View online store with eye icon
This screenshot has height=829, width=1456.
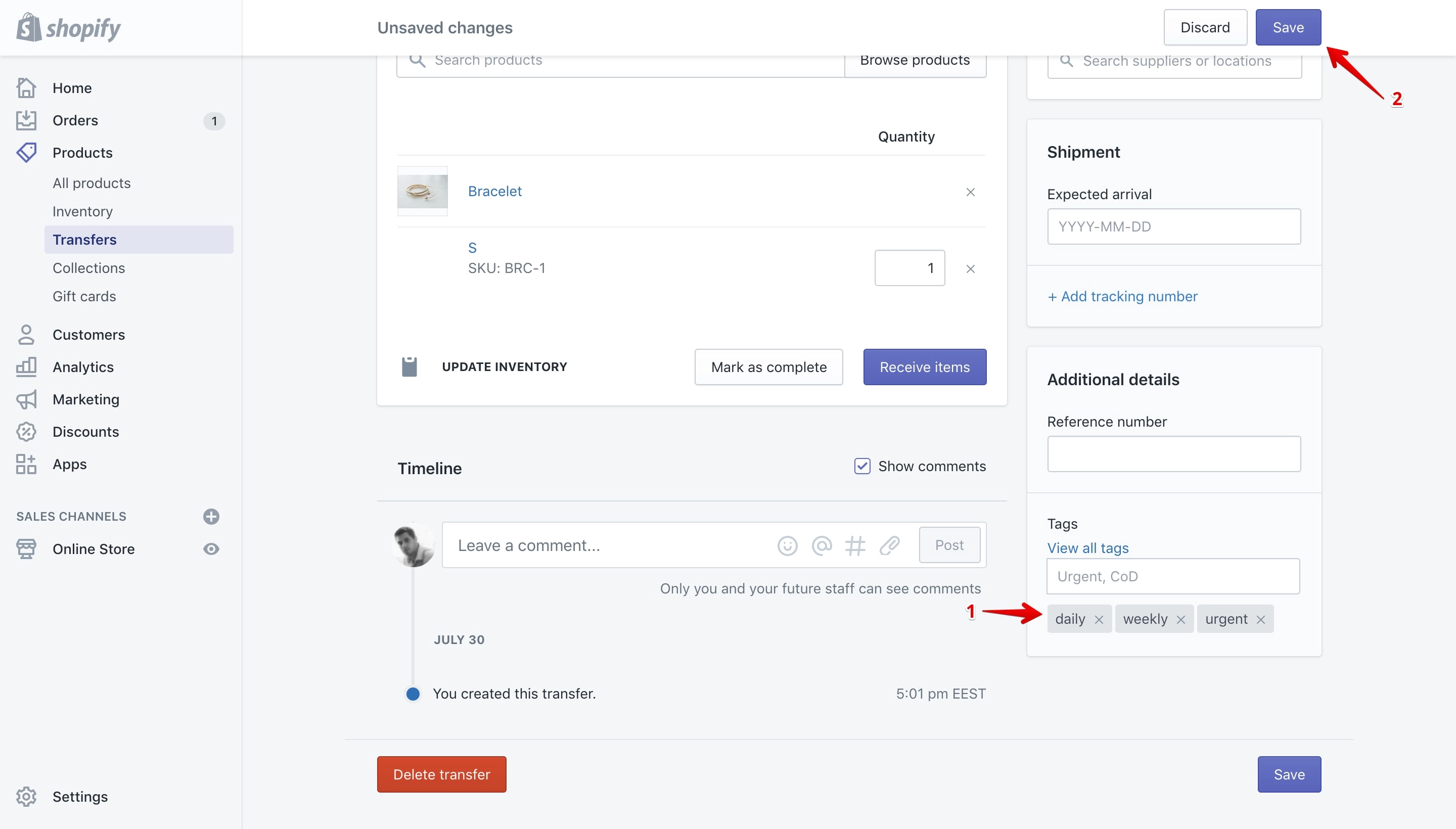(x=211, y=549)
